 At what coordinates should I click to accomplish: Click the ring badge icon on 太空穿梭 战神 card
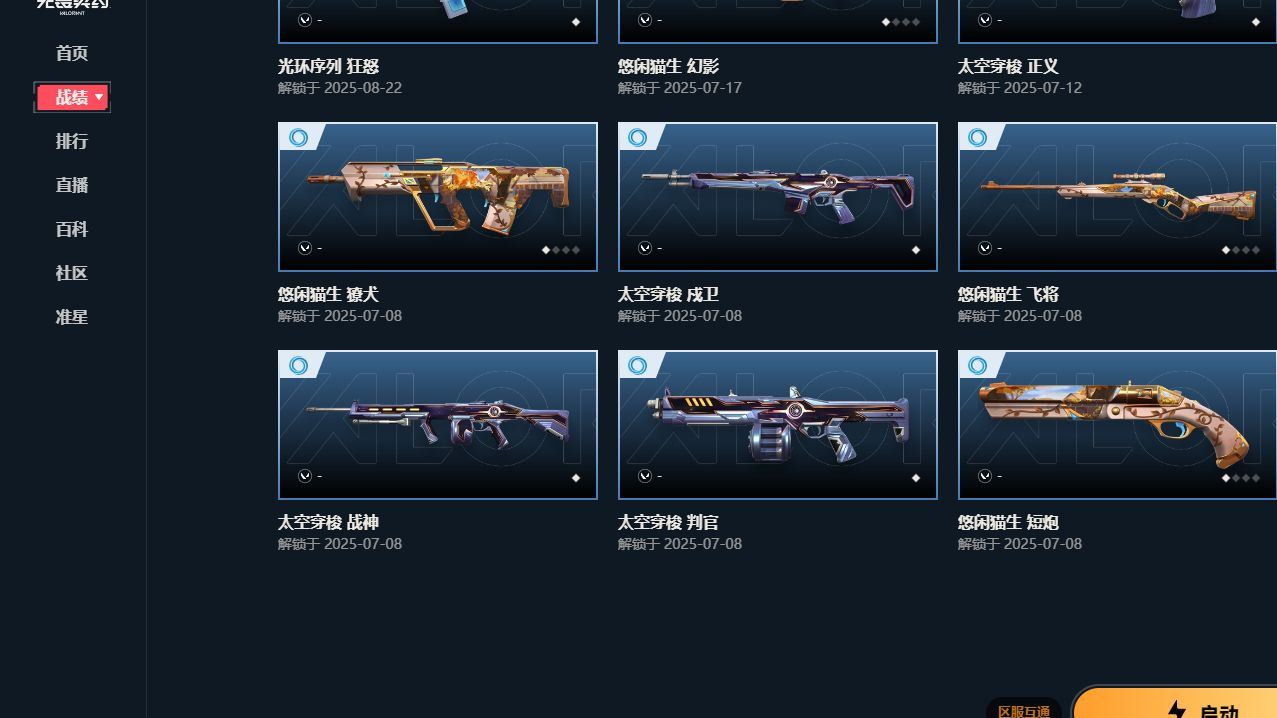point(298,366)
